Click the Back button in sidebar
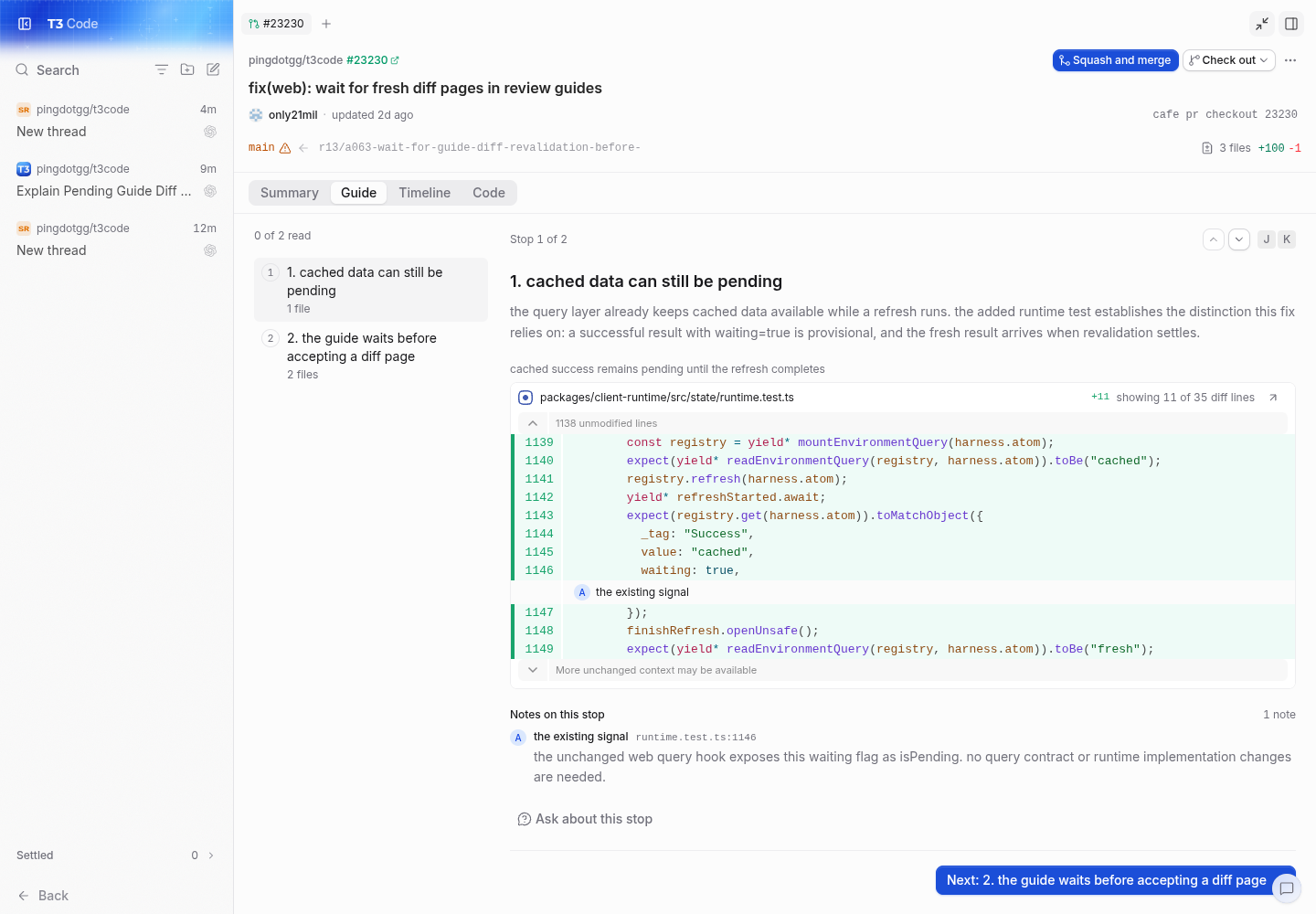This screenshot has width=1316, height=914. (x=43, y=896)
